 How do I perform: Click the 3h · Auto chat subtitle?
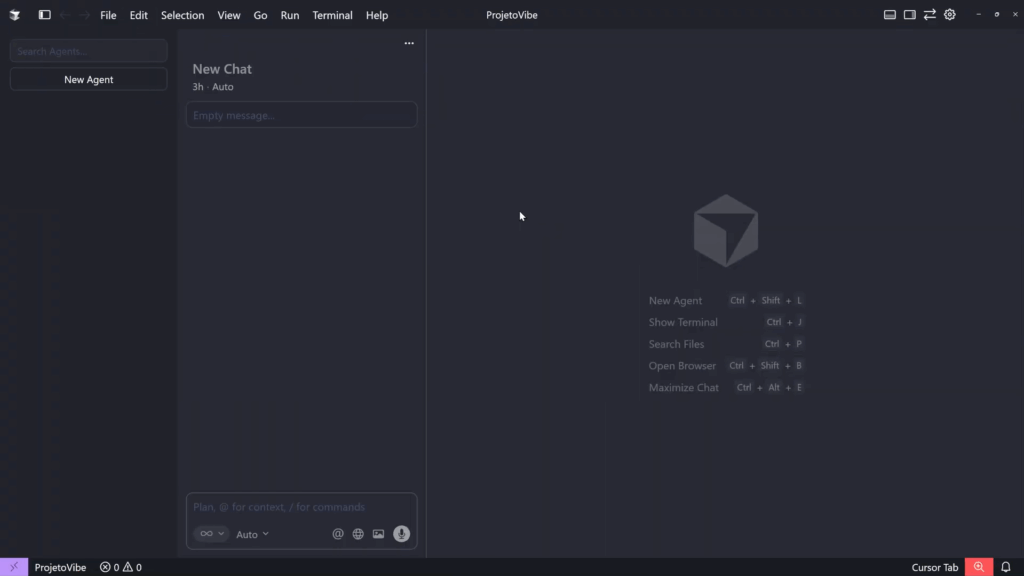pos(213,86)
